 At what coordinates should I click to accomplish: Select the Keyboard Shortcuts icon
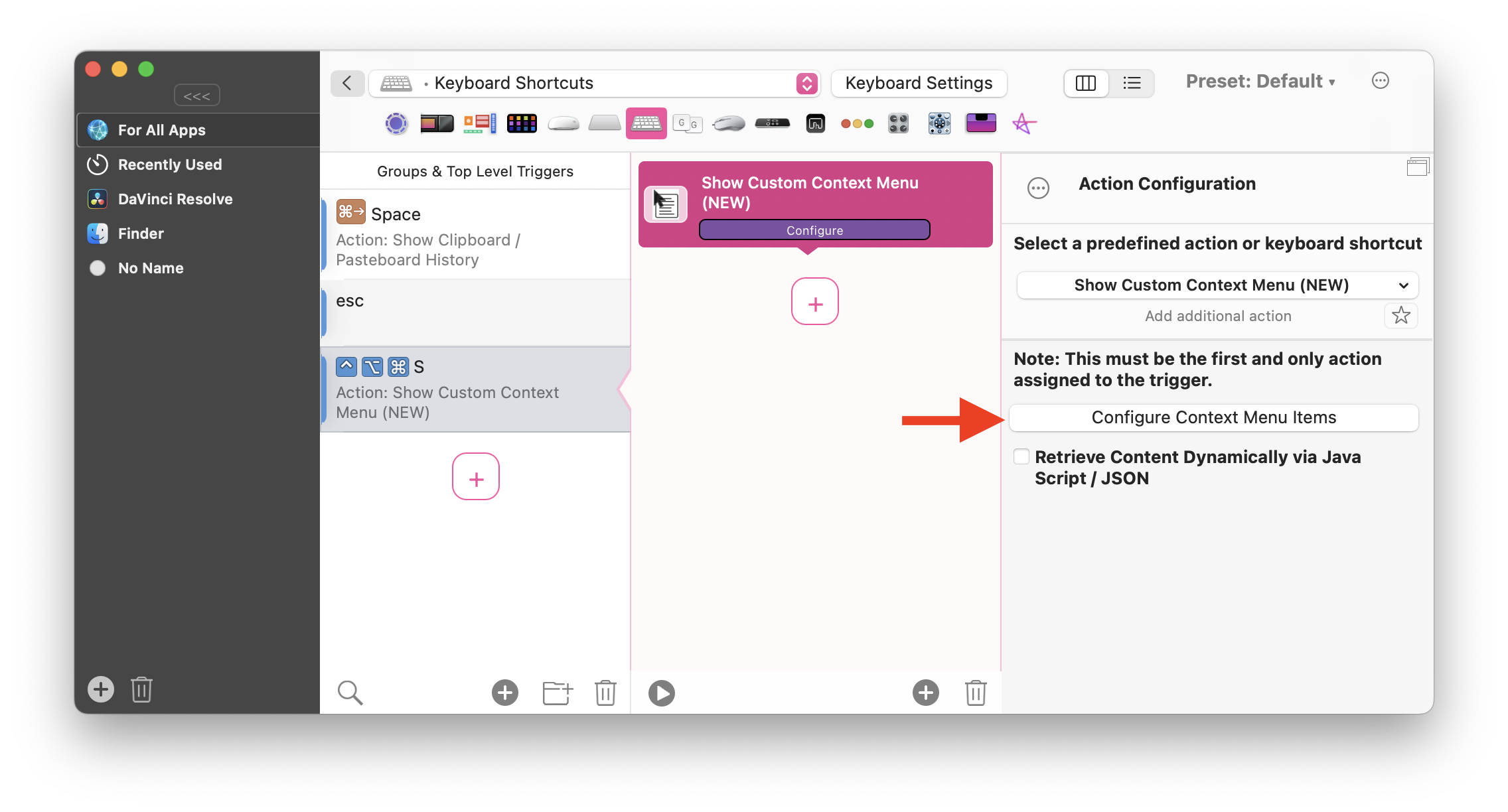coord(645,123)
